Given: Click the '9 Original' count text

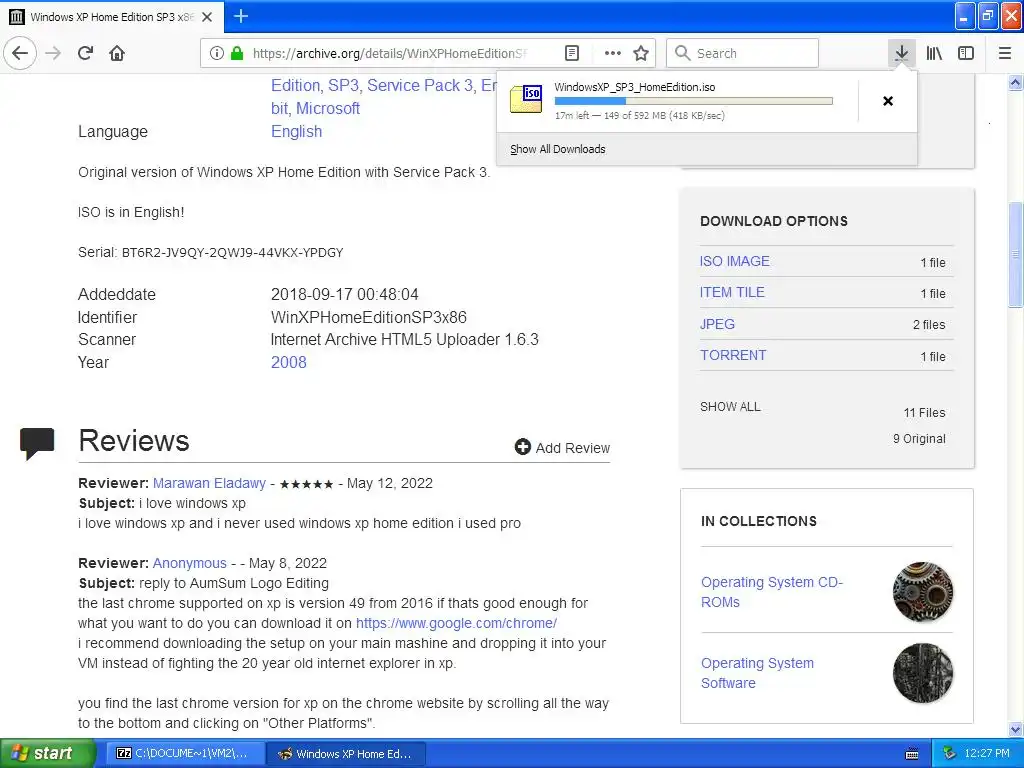Looking at the screenshot, I should [x=919, y=439].
